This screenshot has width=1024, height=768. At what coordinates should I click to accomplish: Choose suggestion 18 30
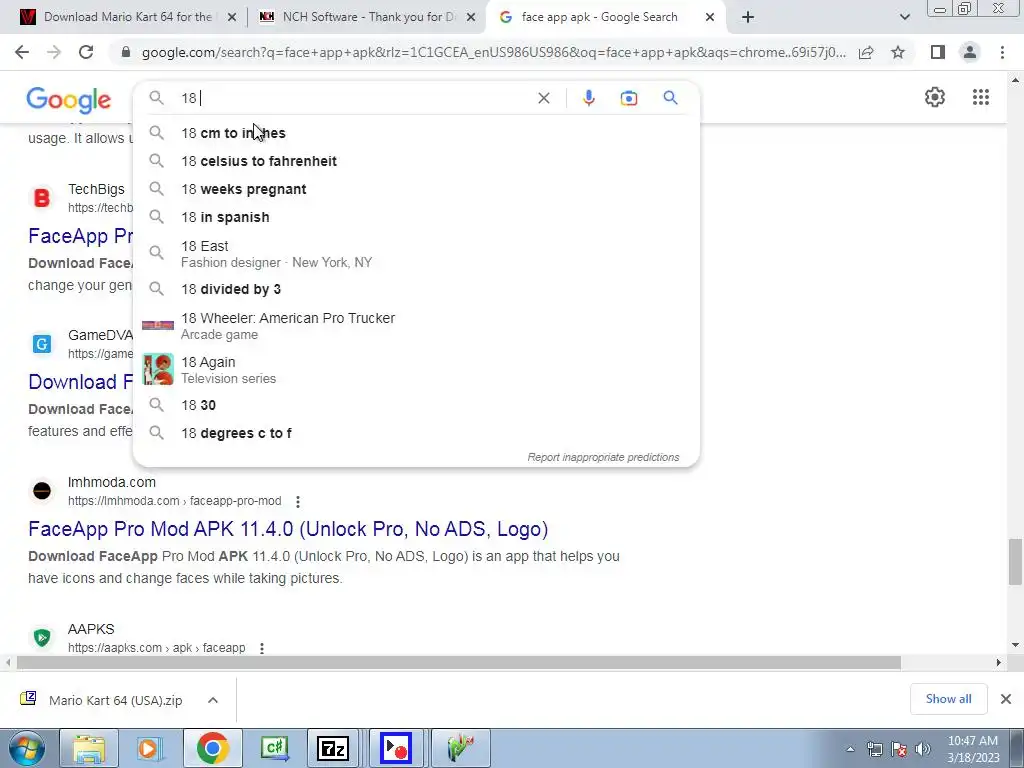pos(416,406)
